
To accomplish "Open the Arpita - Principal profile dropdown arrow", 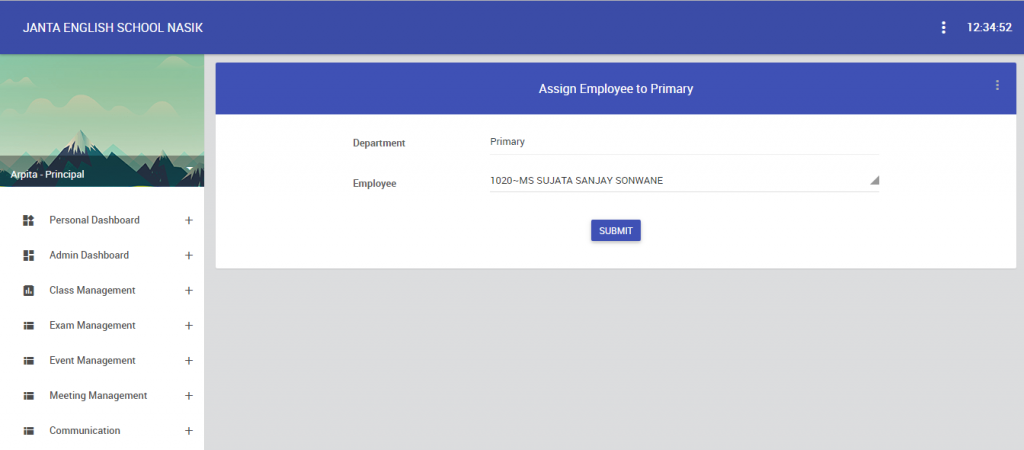I will coord(188,169).
